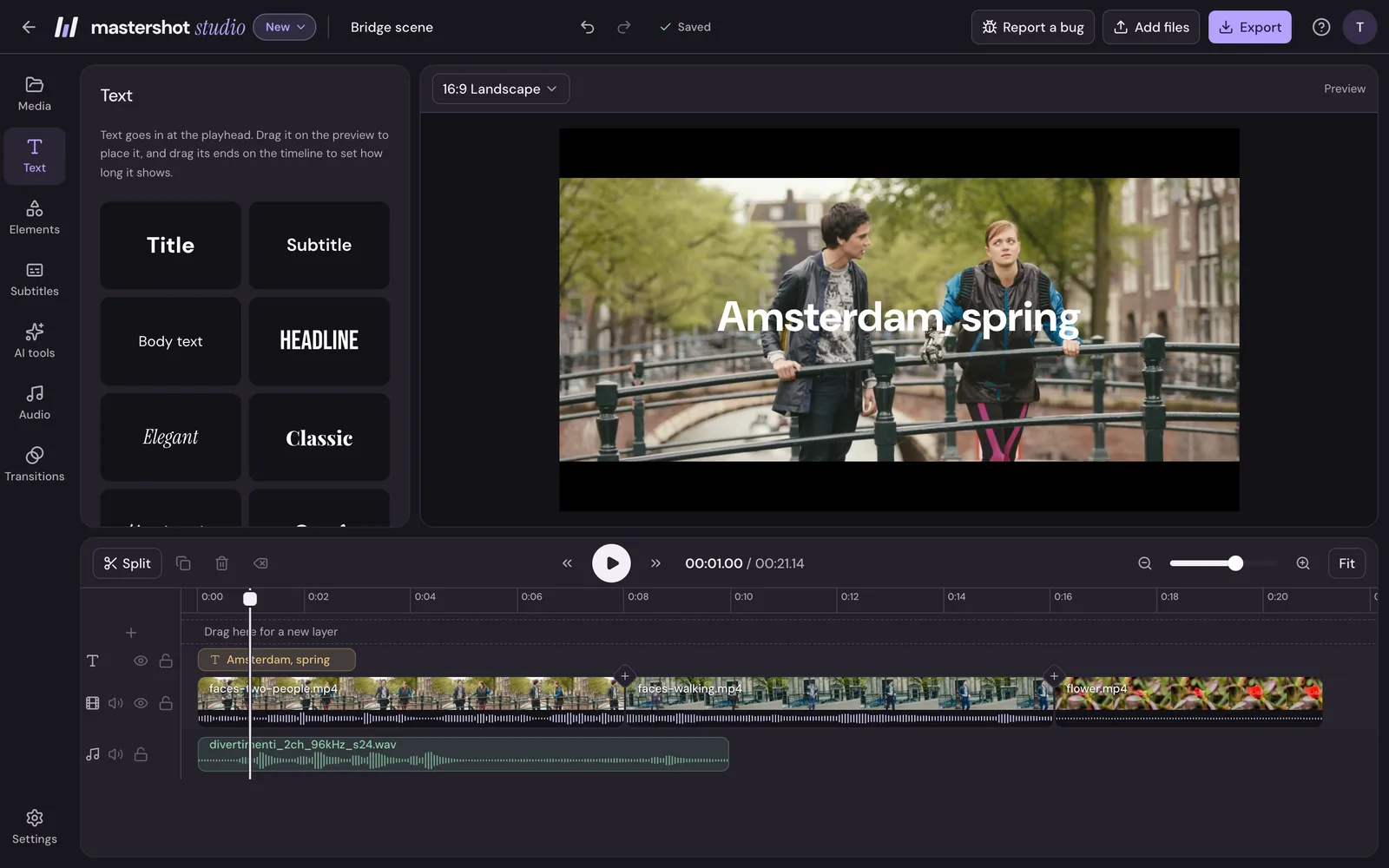Add a new track with plus icon

131,633
